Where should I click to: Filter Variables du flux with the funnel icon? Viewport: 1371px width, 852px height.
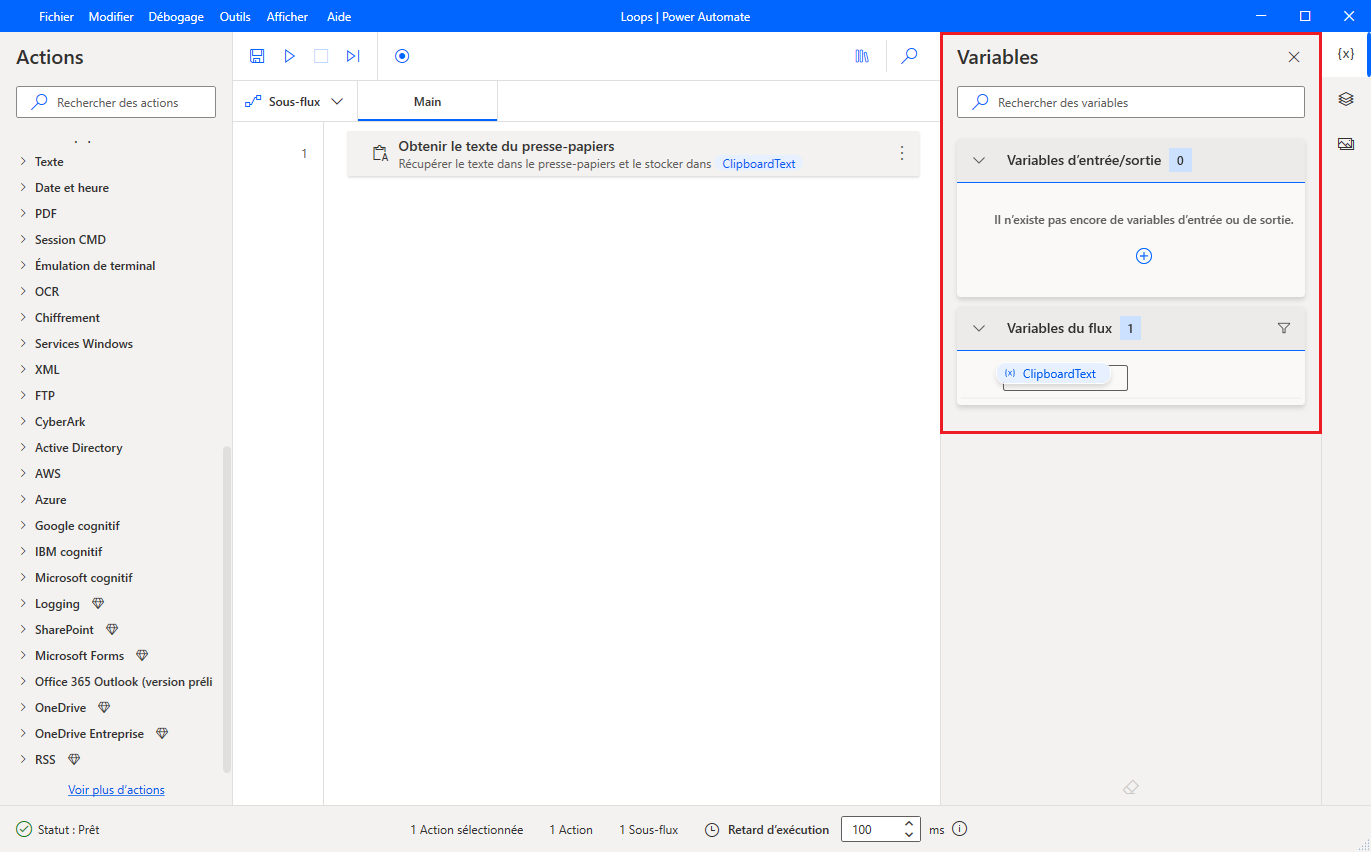1284,327
